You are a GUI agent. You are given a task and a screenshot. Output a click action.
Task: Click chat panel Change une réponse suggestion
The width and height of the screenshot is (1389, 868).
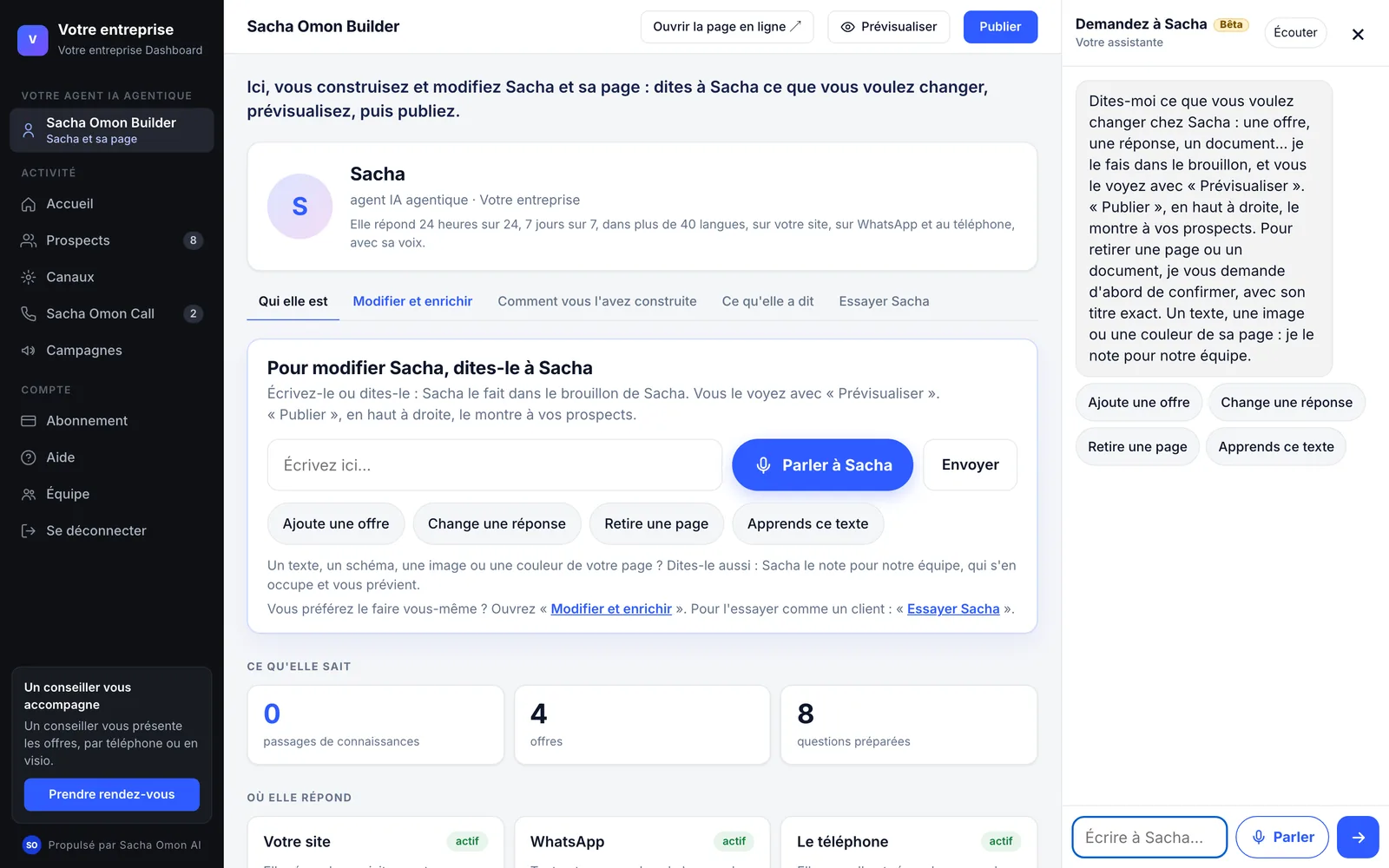tap(1287, 403)
